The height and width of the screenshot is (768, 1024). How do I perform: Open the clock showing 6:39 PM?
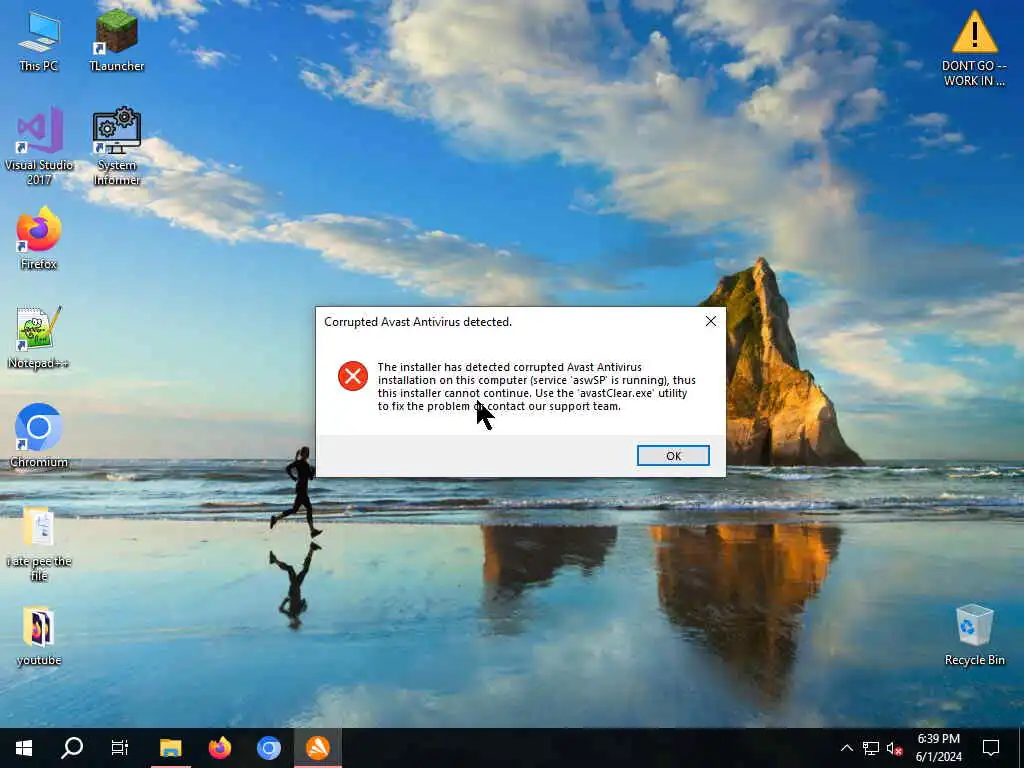pyautogui.click(x=938, y=748)
